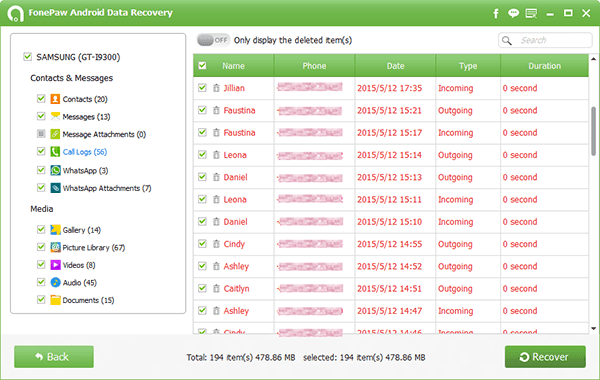
Task: Uncheck the Messages (13) checkbox
Action: click(x=41, y=116)
